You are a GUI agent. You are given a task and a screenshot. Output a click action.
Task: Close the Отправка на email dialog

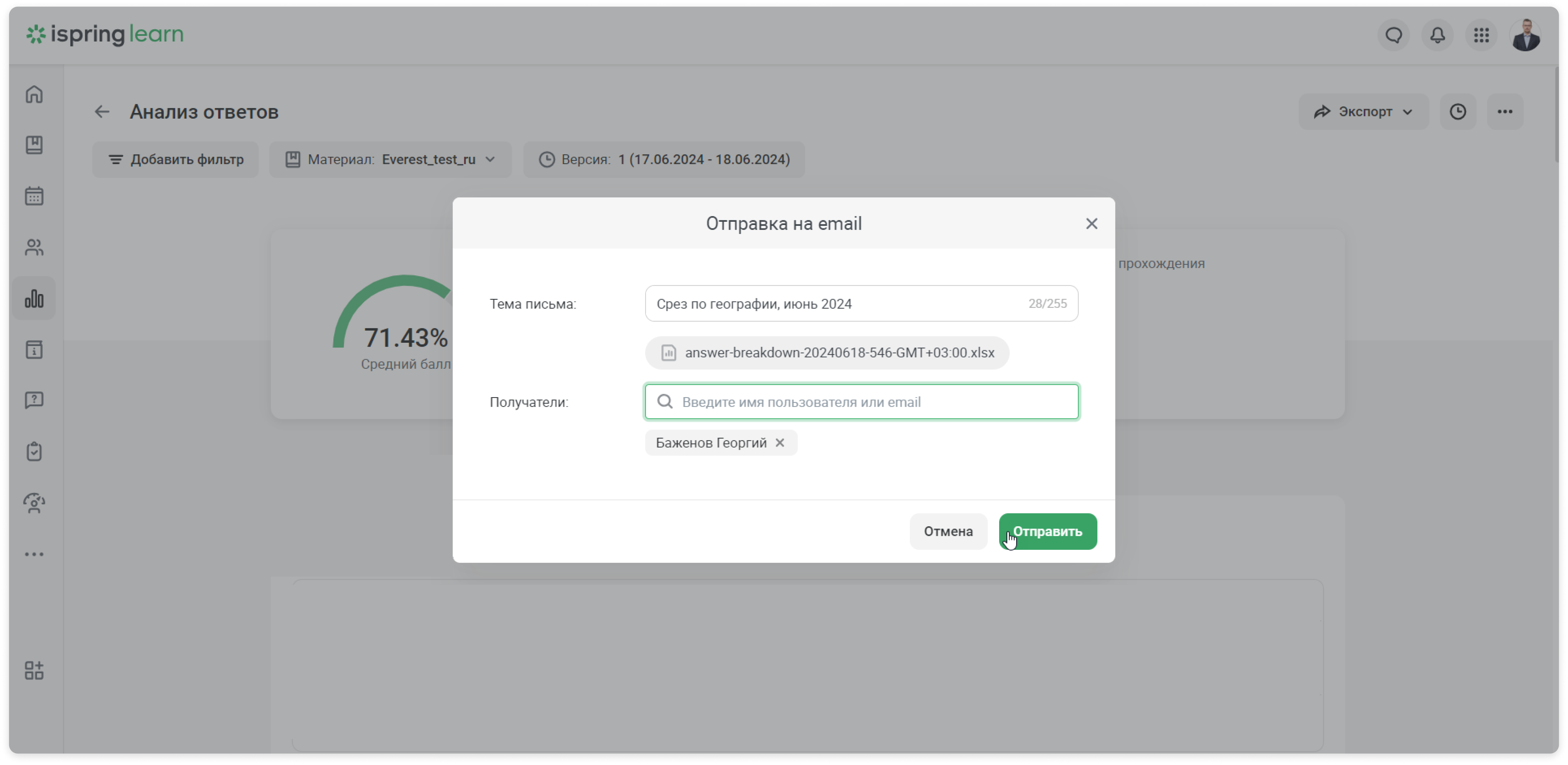click(x=1091, y=223)
